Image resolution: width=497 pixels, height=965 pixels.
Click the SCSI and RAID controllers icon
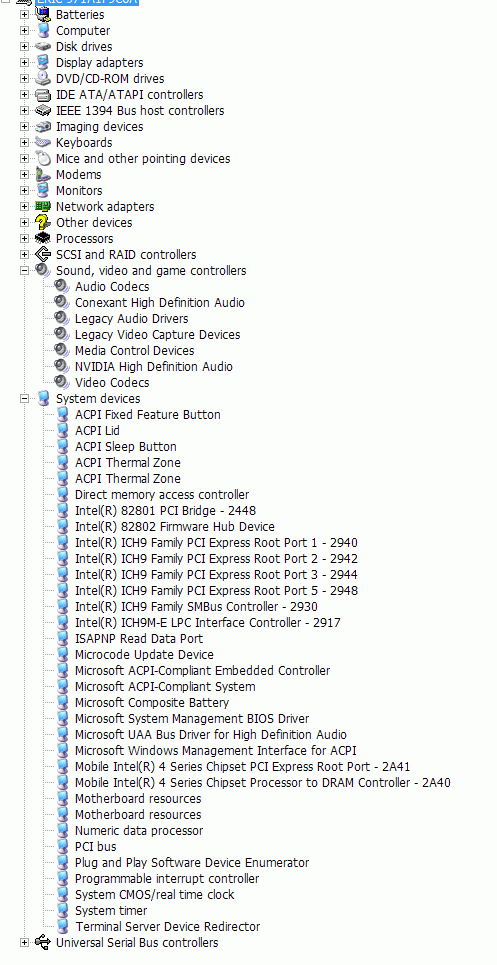42,254
